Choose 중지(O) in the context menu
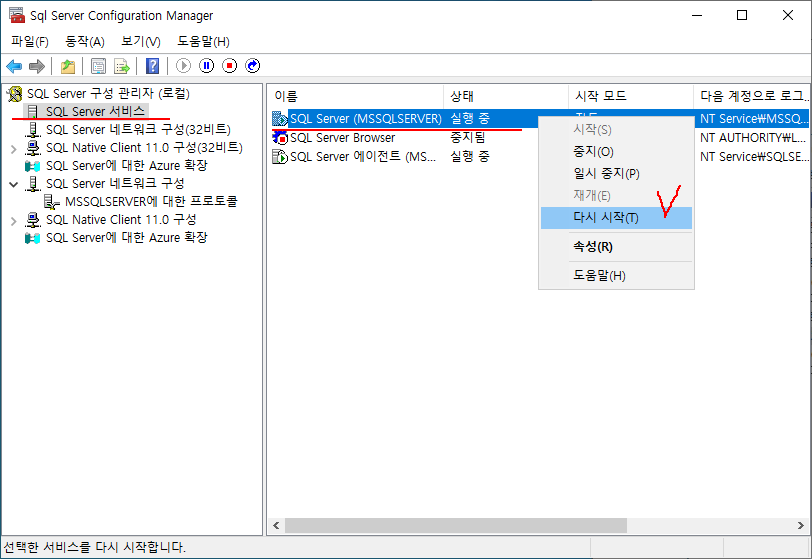 tap(616, 152)
